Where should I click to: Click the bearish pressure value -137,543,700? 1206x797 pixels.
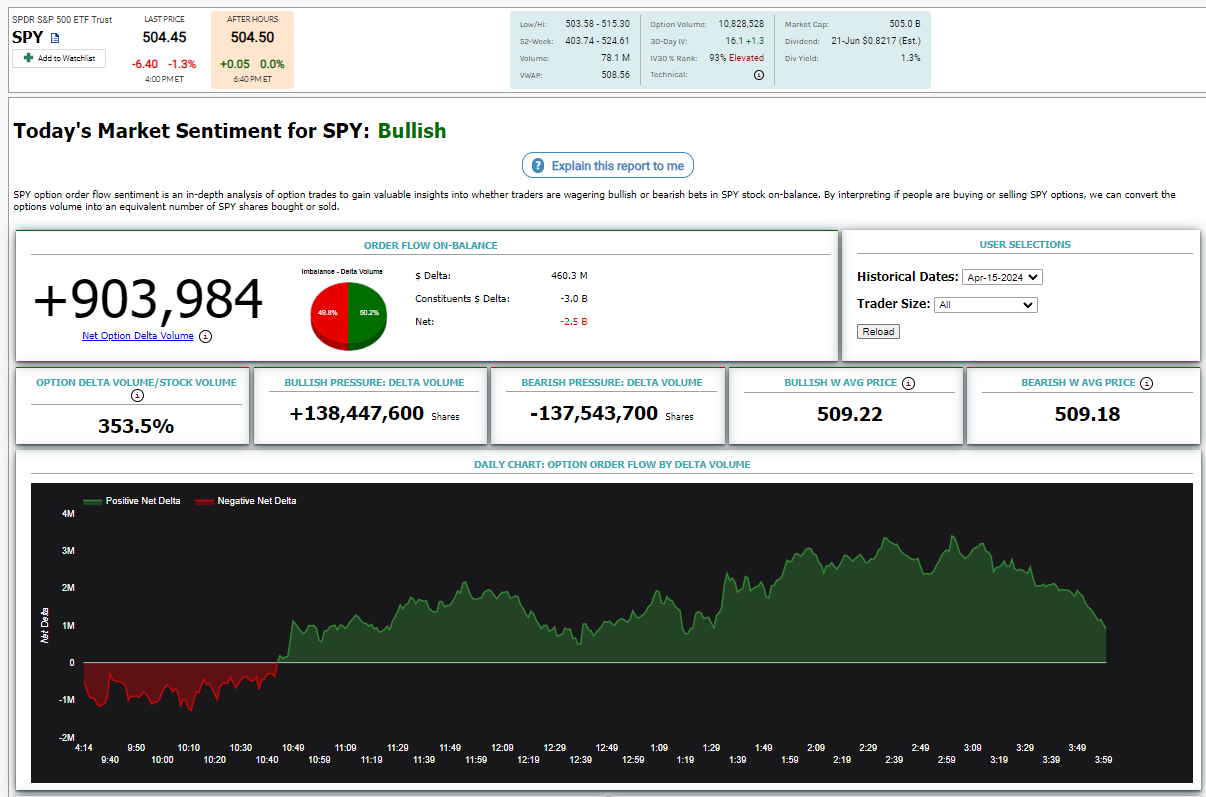coord(594,413)
